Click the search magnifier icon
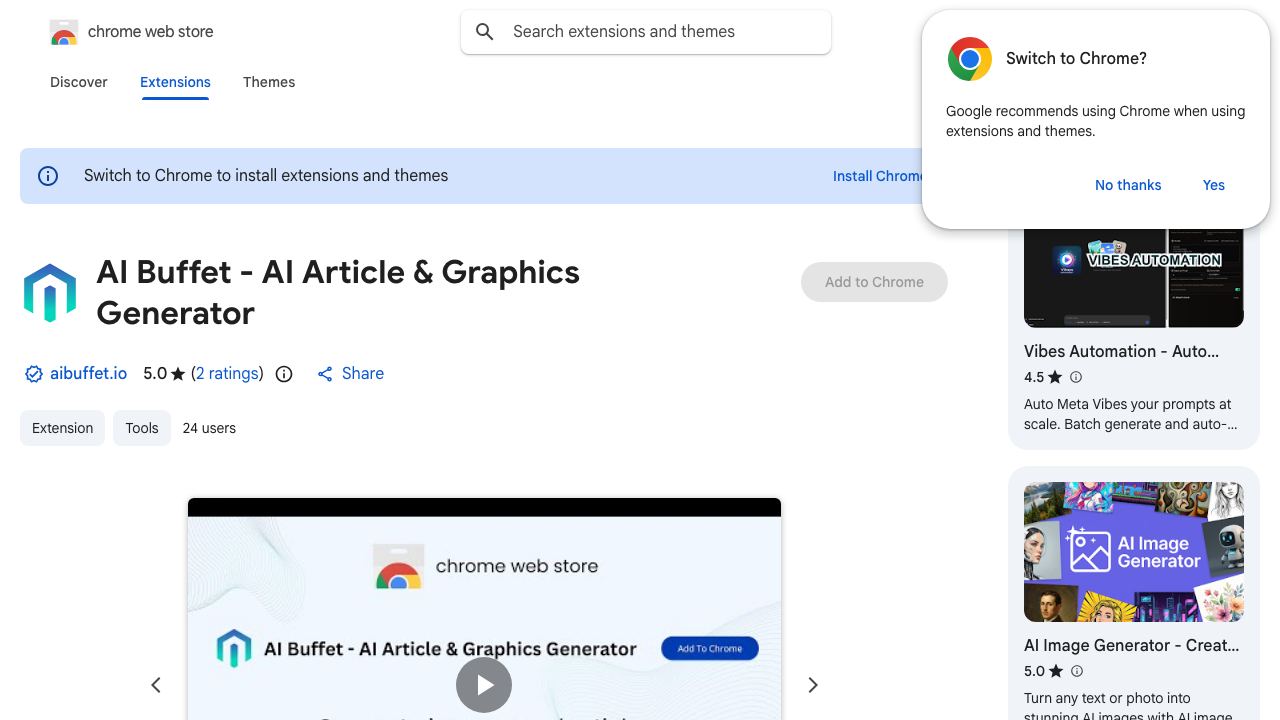 tap(485, 32)
